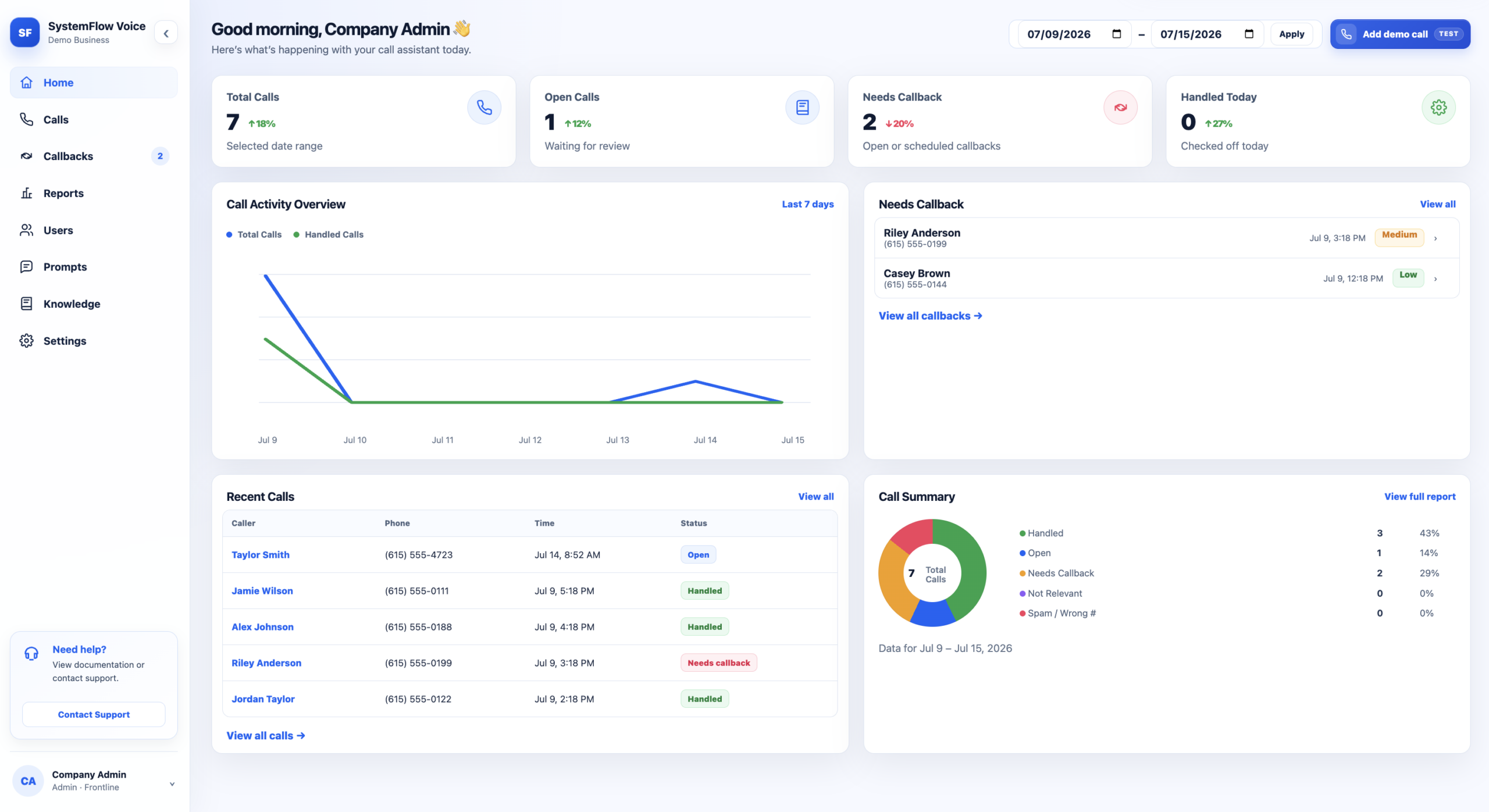This screenshot has height=812, width=1489.
Task: Click View all in Needs Callback panel
Action: click(1437, 204)
